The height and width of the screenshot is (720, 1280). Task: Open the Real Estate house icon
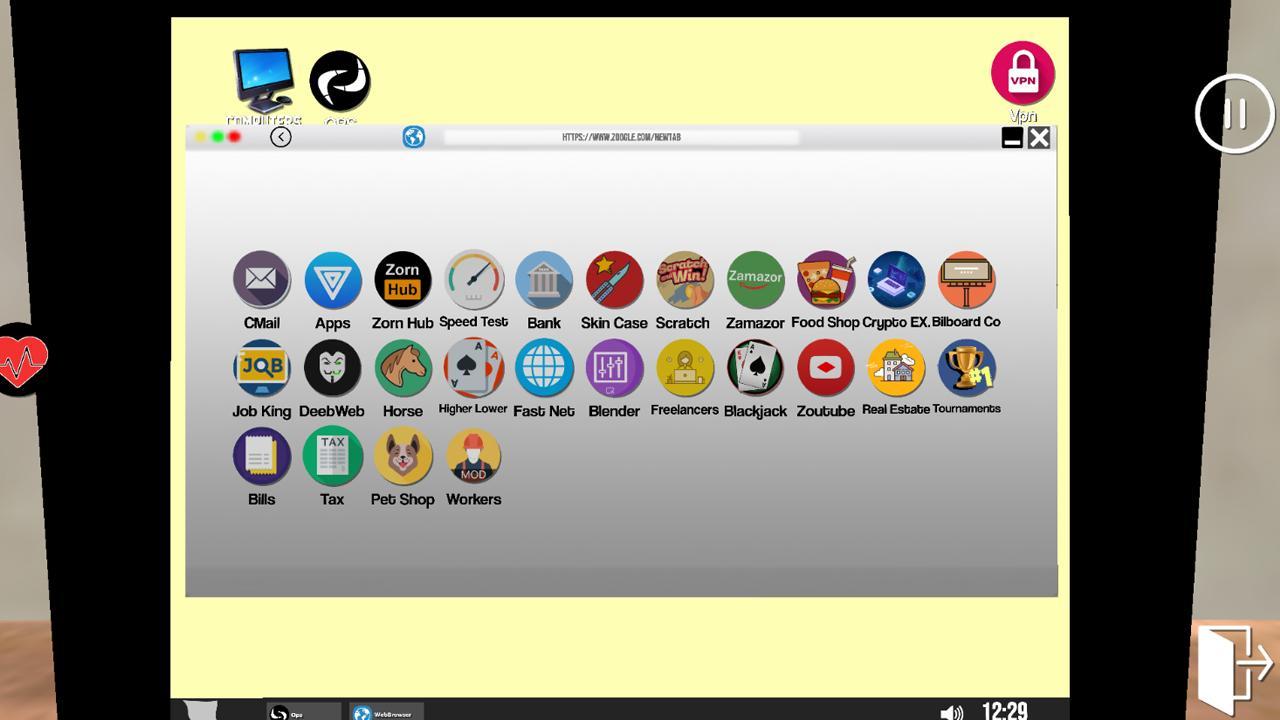pos(896,368)
